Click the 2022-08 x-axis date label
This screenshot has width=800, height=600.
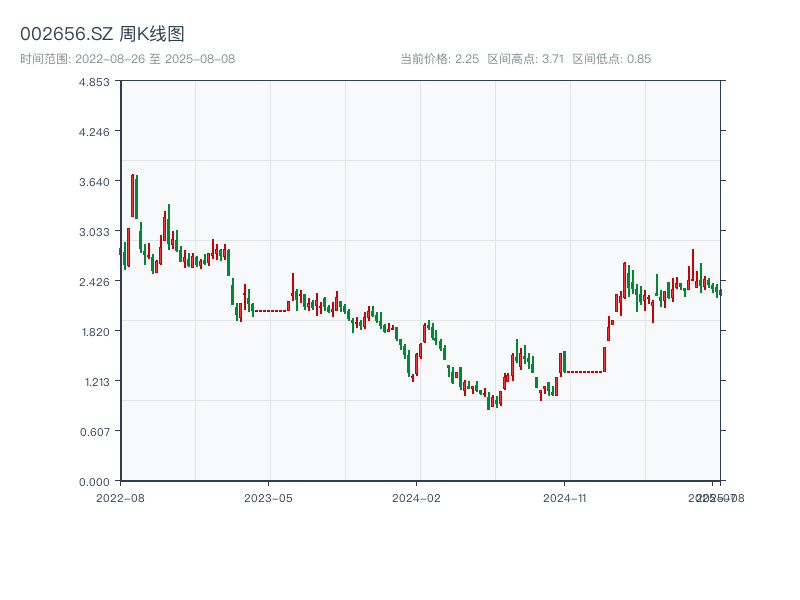click(x=120, y=497)
